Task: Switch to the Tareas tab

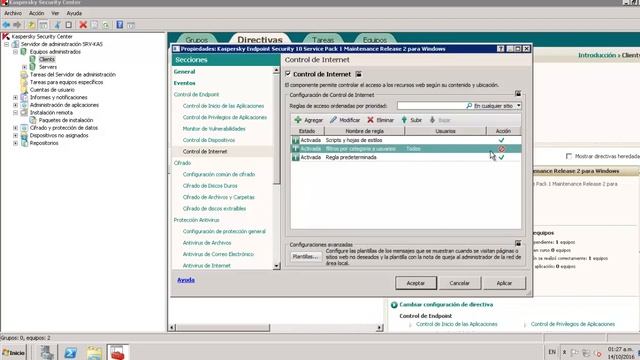Action: tap(323, 40)
